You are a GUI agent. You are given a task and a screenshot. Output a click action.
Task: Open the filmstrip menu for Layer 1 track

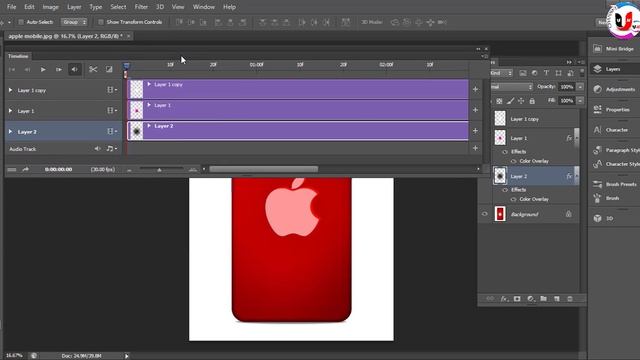click(x=112, y=111)
